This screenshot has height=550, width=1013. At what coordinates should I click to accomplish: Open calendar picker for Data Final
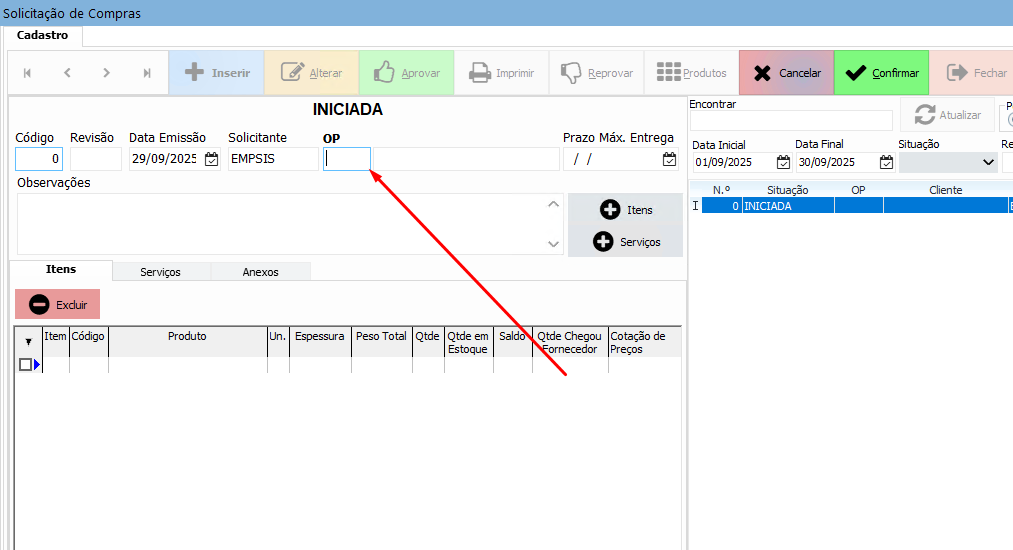(x=886, y=162)
